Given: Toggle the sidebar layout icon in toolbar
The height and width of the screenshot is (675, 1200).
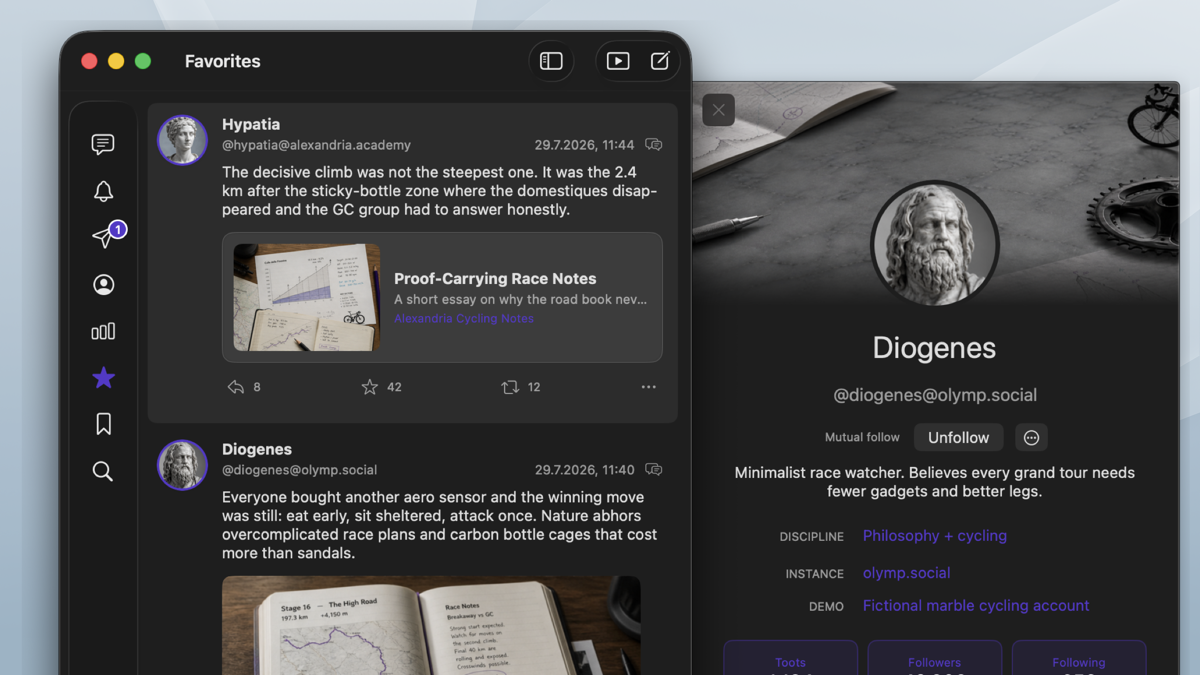Looking at the screenshot, I should tap(551, 61).
